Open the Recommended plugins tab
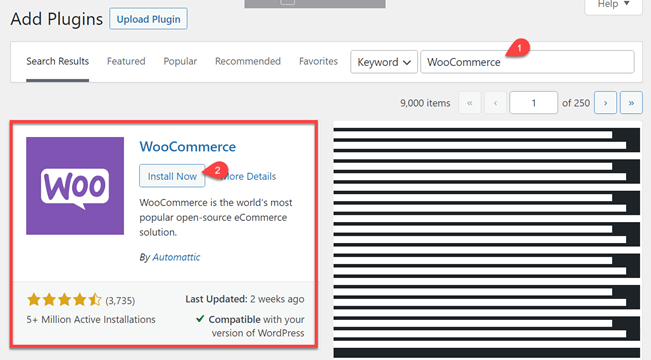 coord(248,61)
